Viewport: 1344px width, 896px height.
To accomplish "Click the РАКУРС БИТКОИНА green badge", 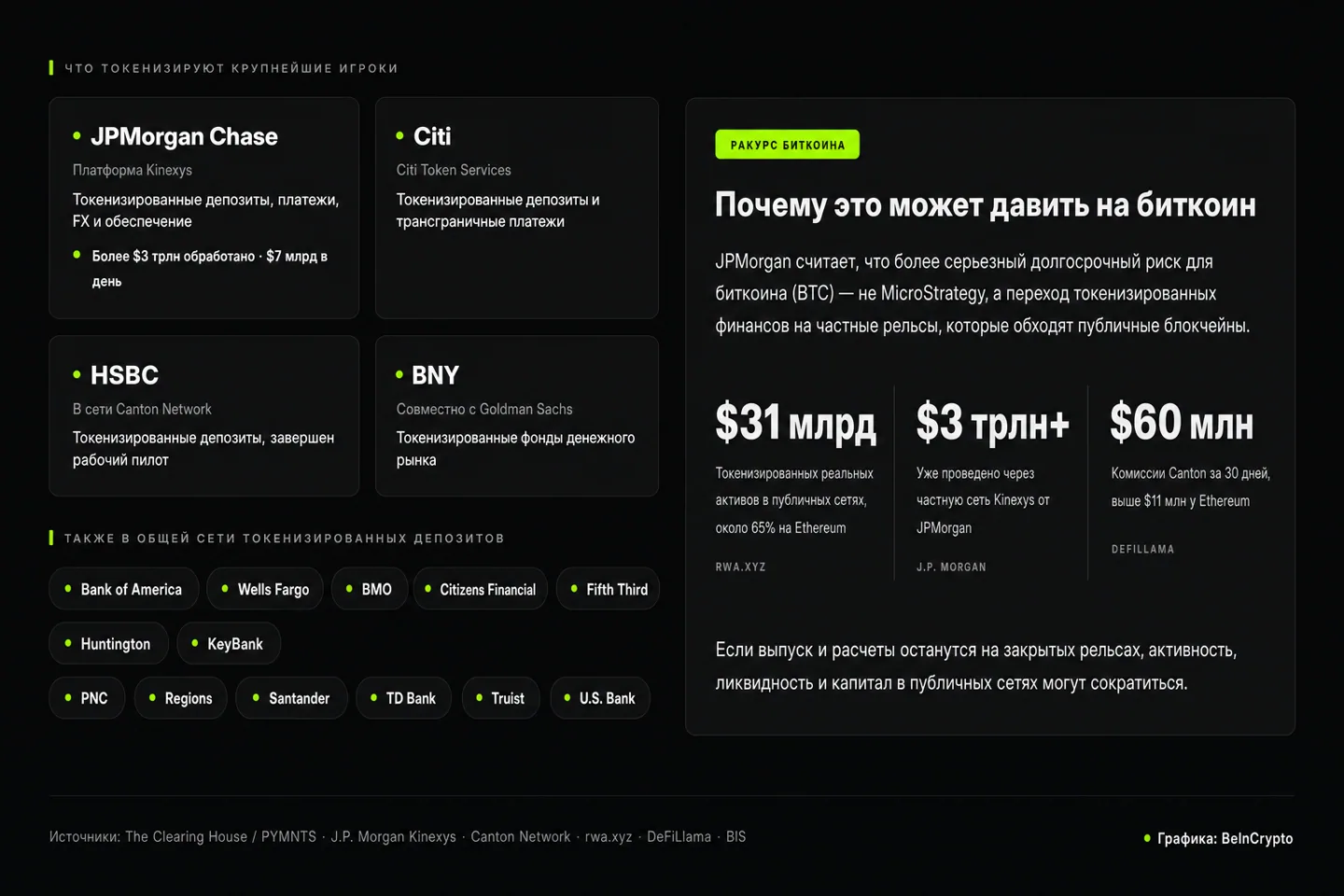I will [787, 145].
